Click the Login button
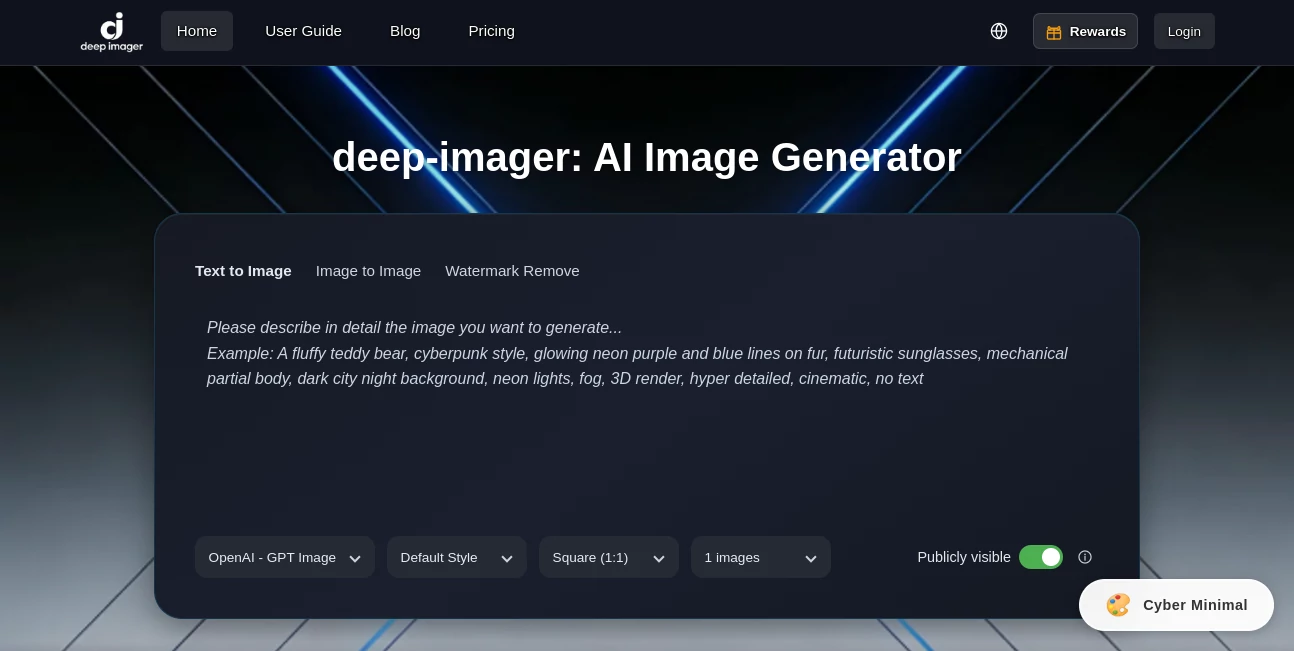1294x651 pixels. point(1184,31)
